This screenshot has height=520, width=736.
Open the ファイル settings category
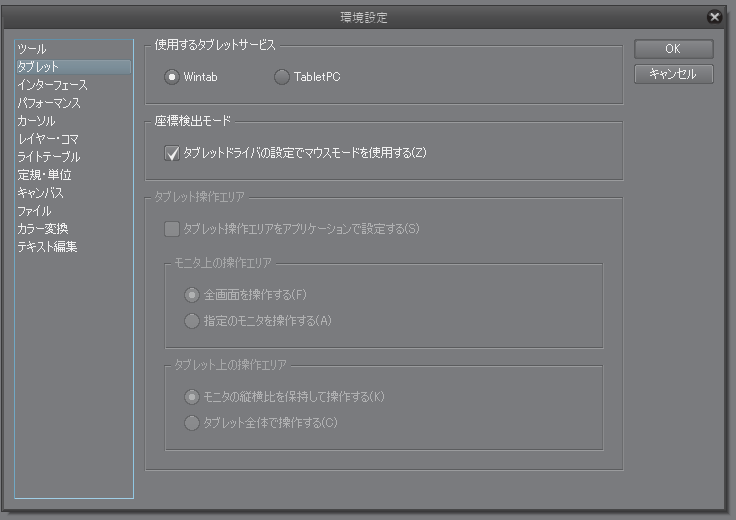tap(74, 211)
